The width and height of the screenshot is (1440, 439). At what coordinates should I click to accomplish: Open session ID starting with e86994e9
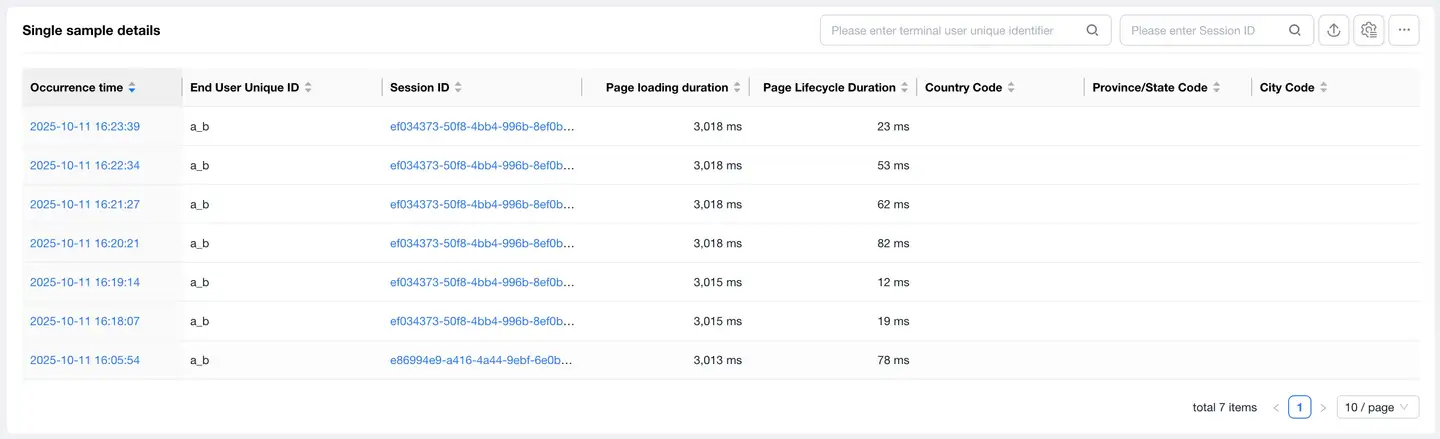point(482,360)
